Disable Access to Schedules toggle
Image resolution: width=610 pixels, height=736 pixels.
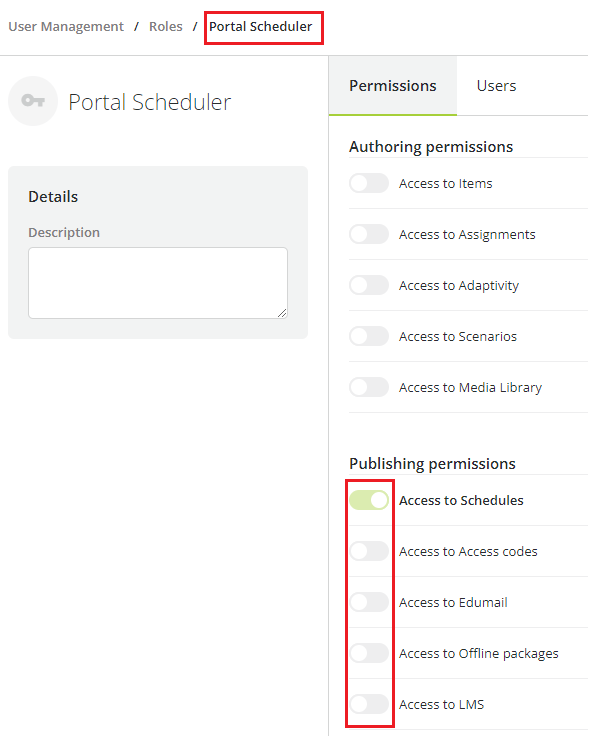coord(369,500)
